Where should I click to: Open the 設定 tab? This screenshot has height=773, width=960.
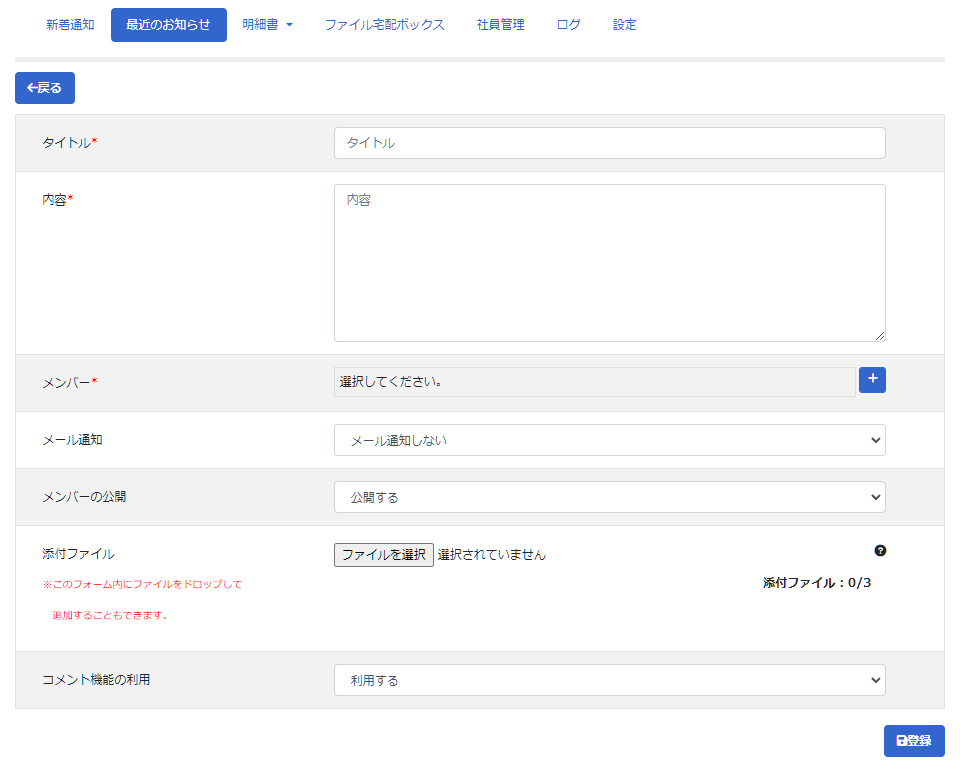click(624, 25)
